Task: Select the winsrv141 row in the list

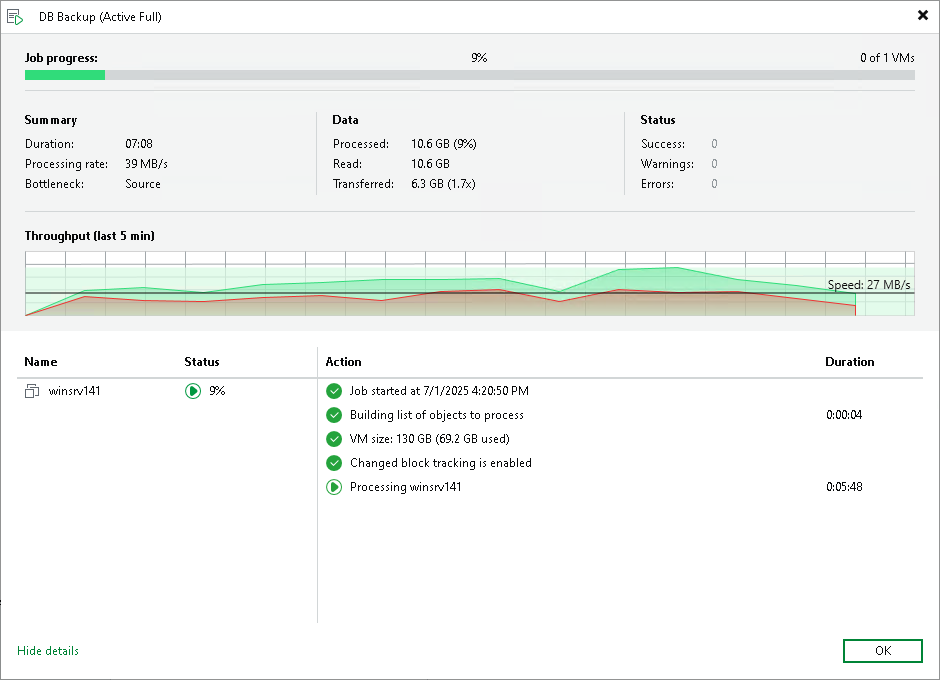Action: [167, 391]
